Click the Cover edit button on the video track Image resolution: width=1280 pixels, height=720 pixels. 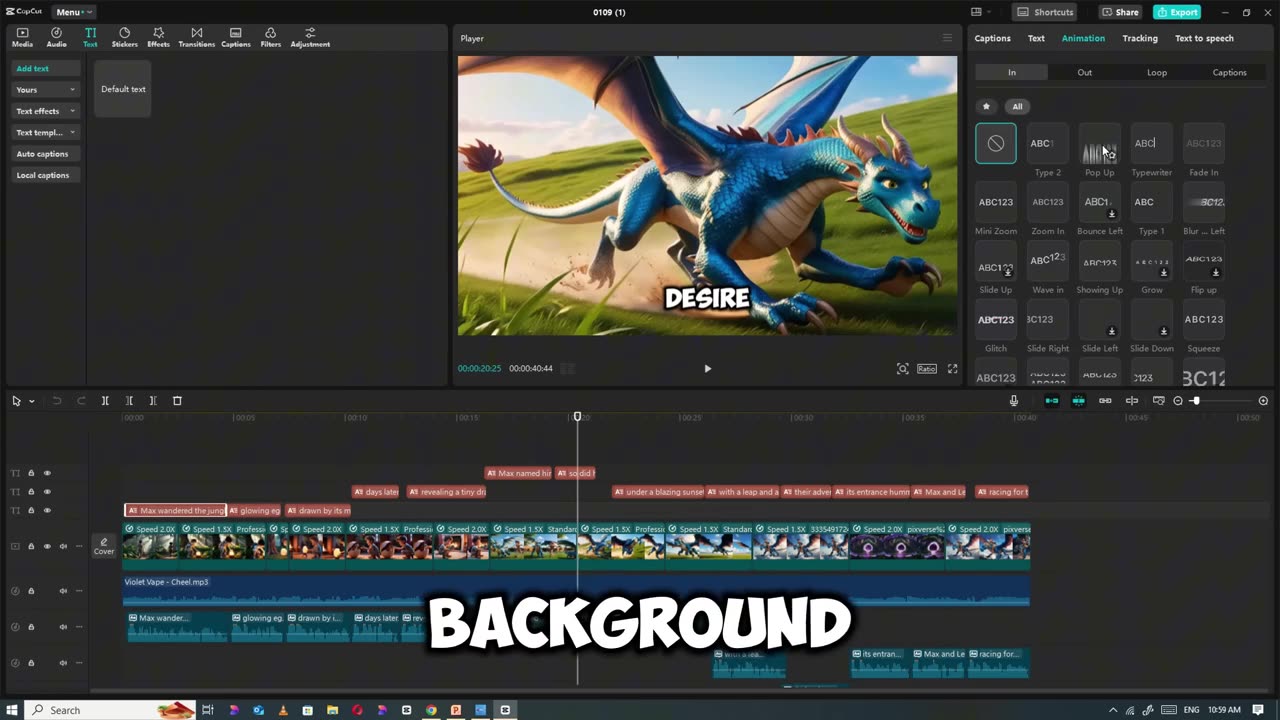pyautogui.click(x=104, y=546)
